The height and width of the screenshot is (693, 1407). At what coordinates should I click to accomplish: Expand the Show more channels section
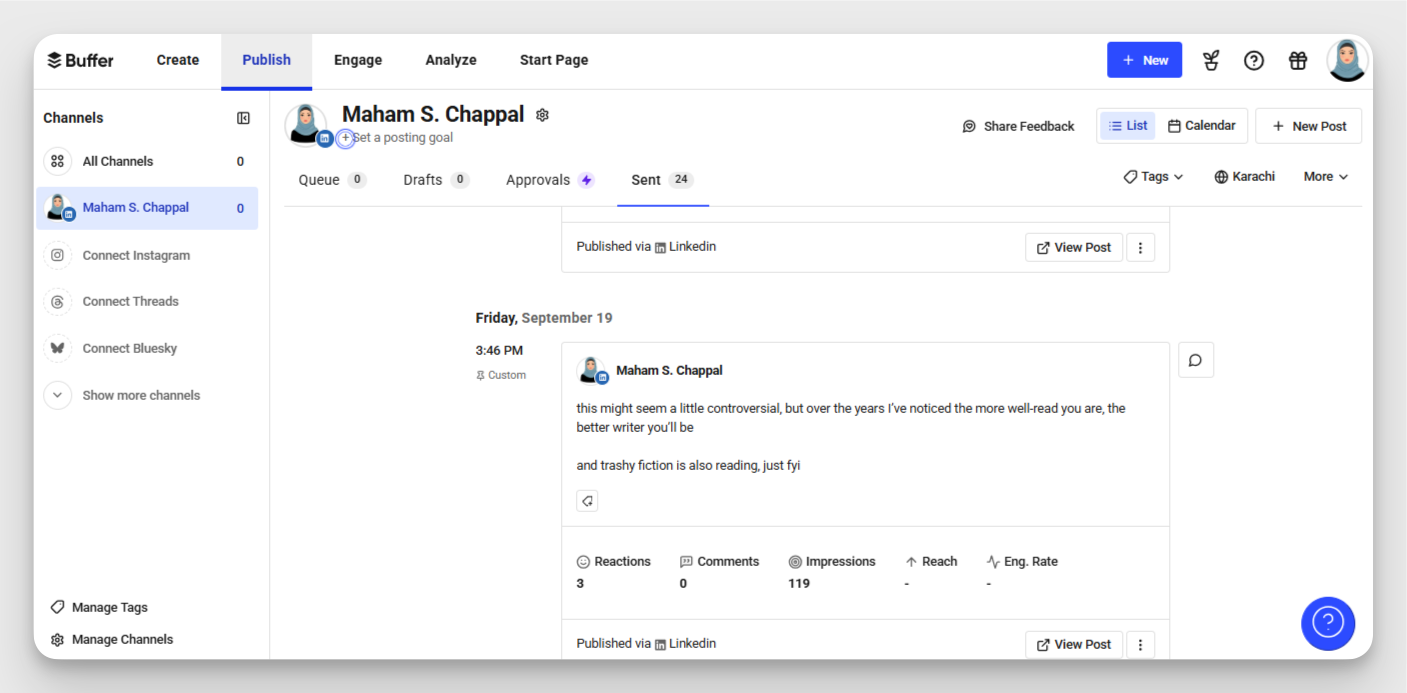click(140, 395)
